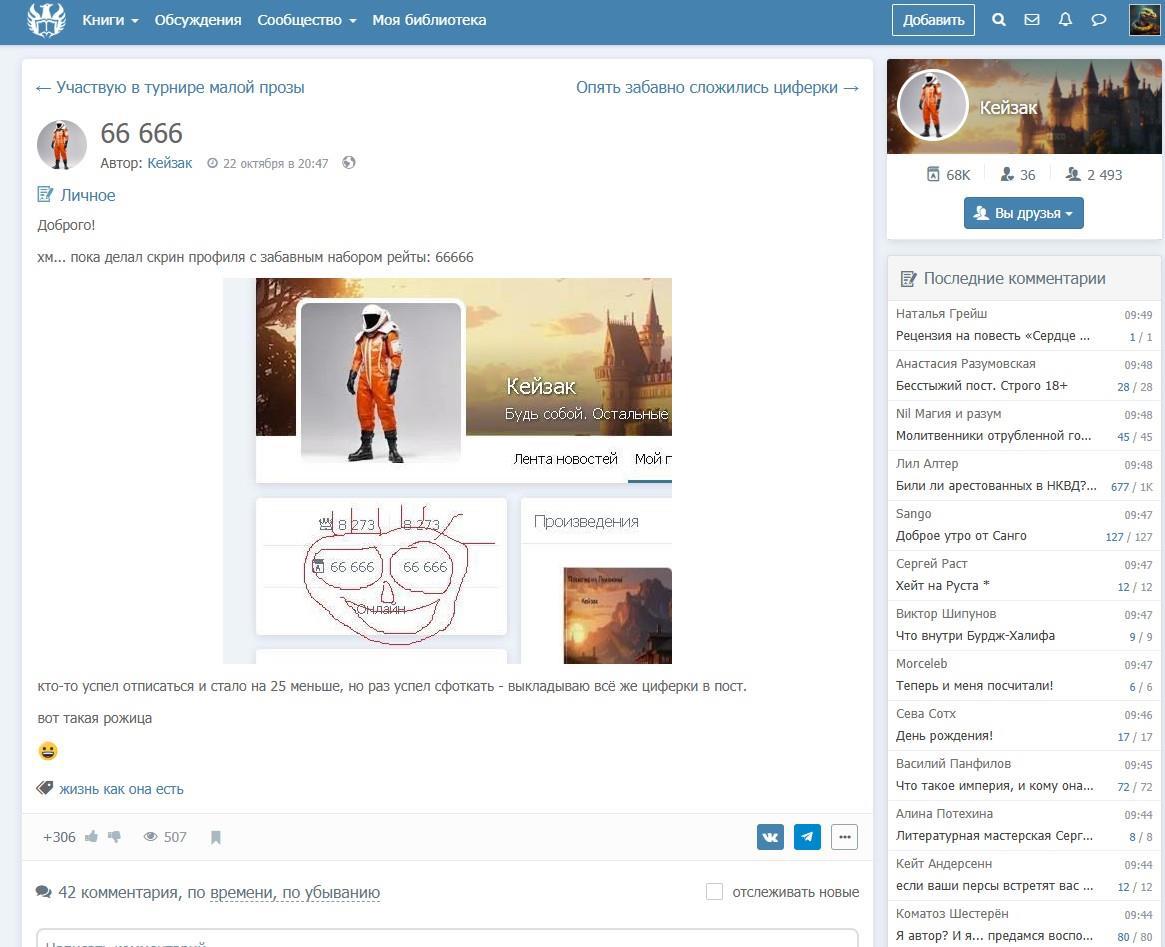This screenshot has width=1165, height=947.
Task: Follow the 'жизнь как она есть' tag link
Action: (x=121, y=789)
